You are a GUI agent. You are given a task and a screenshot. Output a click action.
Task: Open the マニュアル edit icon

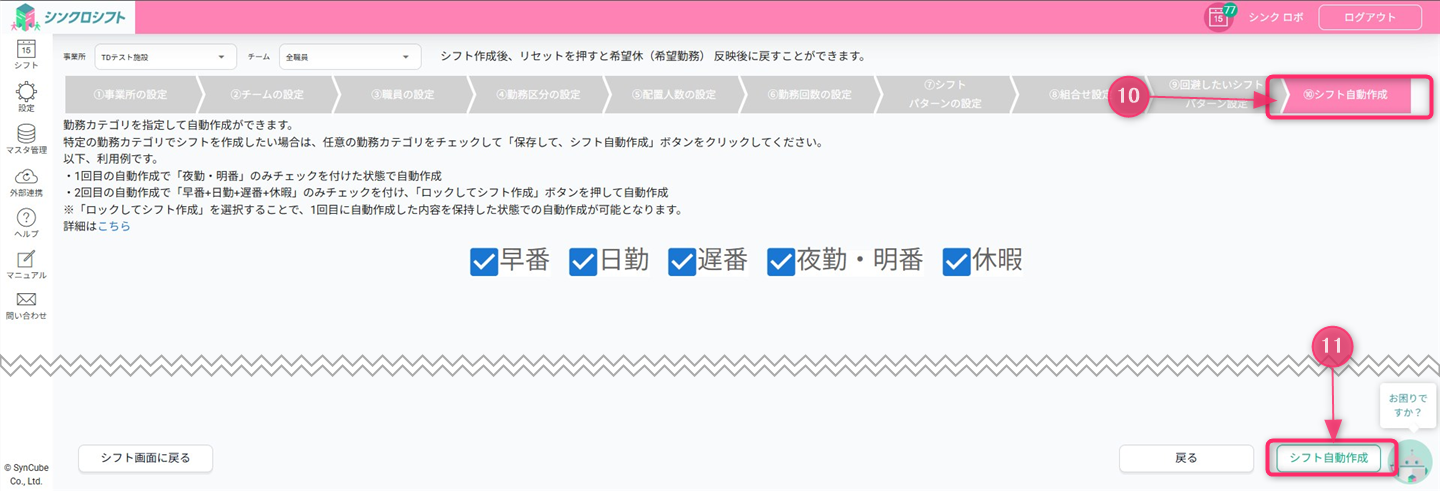pos(26,261)
